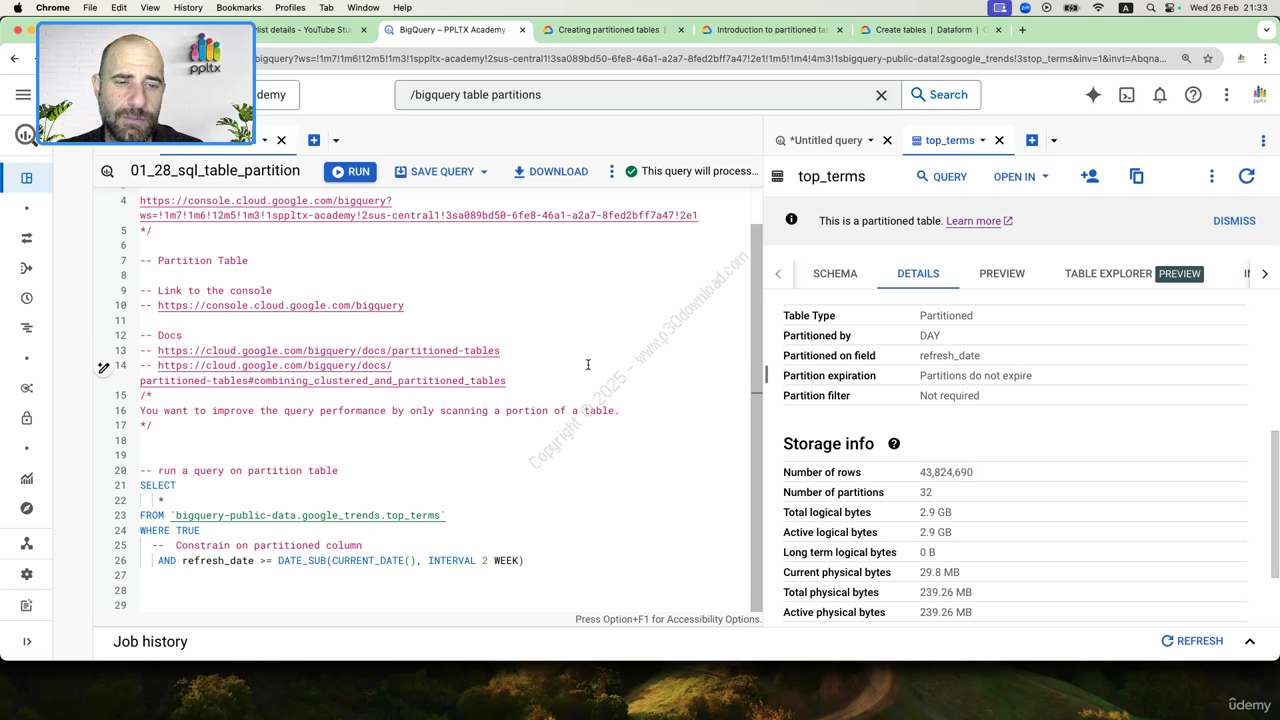Screen dimensions: 1280x720
Task: Add new tab in left editor pane
Action: click(314, 140)
